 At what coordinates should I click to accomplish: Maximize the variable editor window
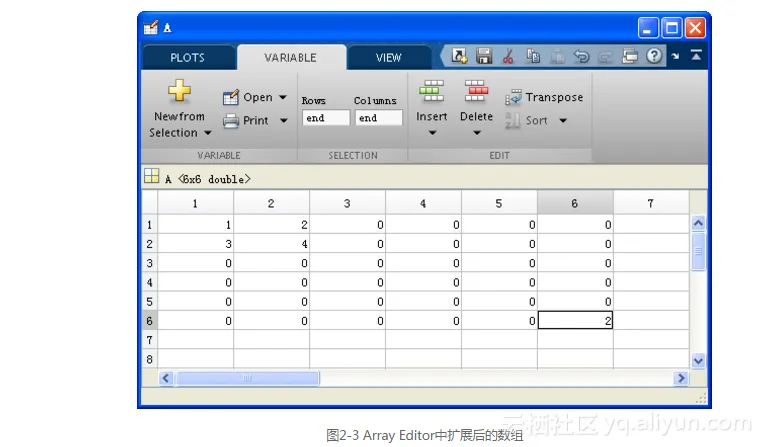[672, 28]
